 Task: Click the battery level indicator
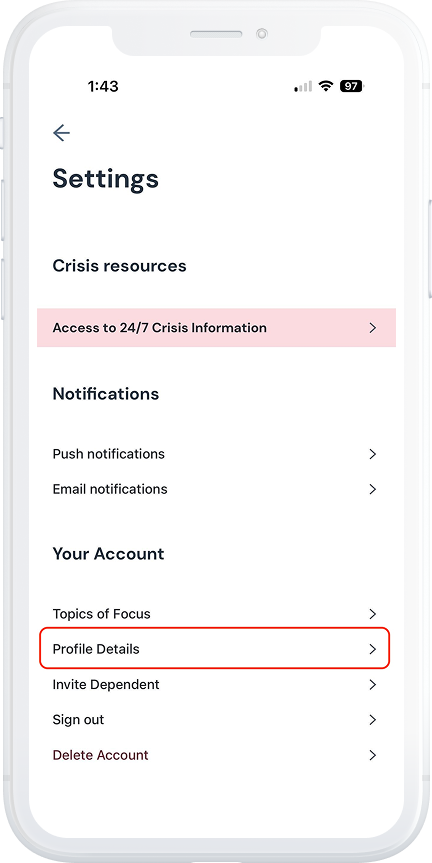click(352, 86)
